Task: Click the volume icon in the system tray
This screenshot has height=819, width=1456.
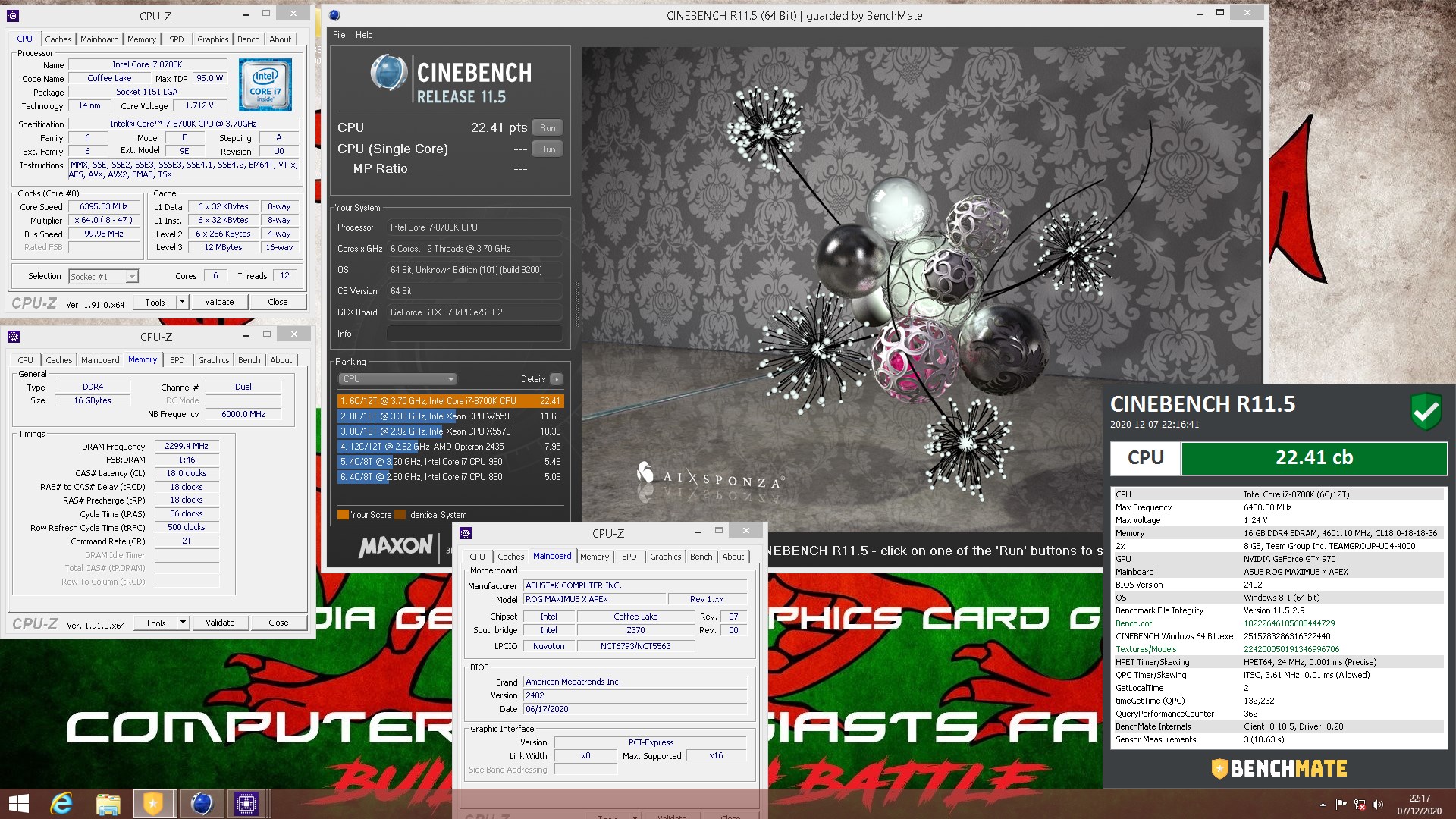Action: [x=1378, y=804]
